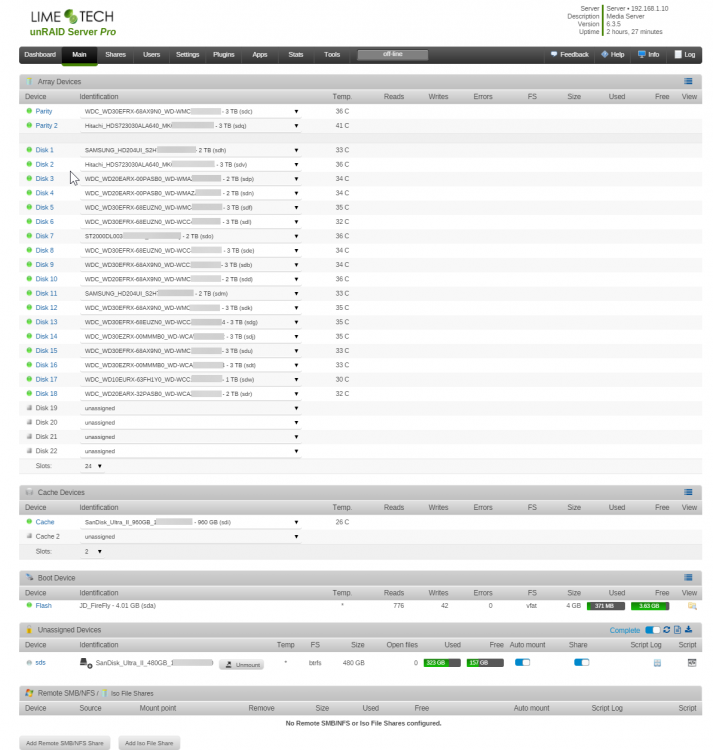Click the Log page icon

coord(678,55)
